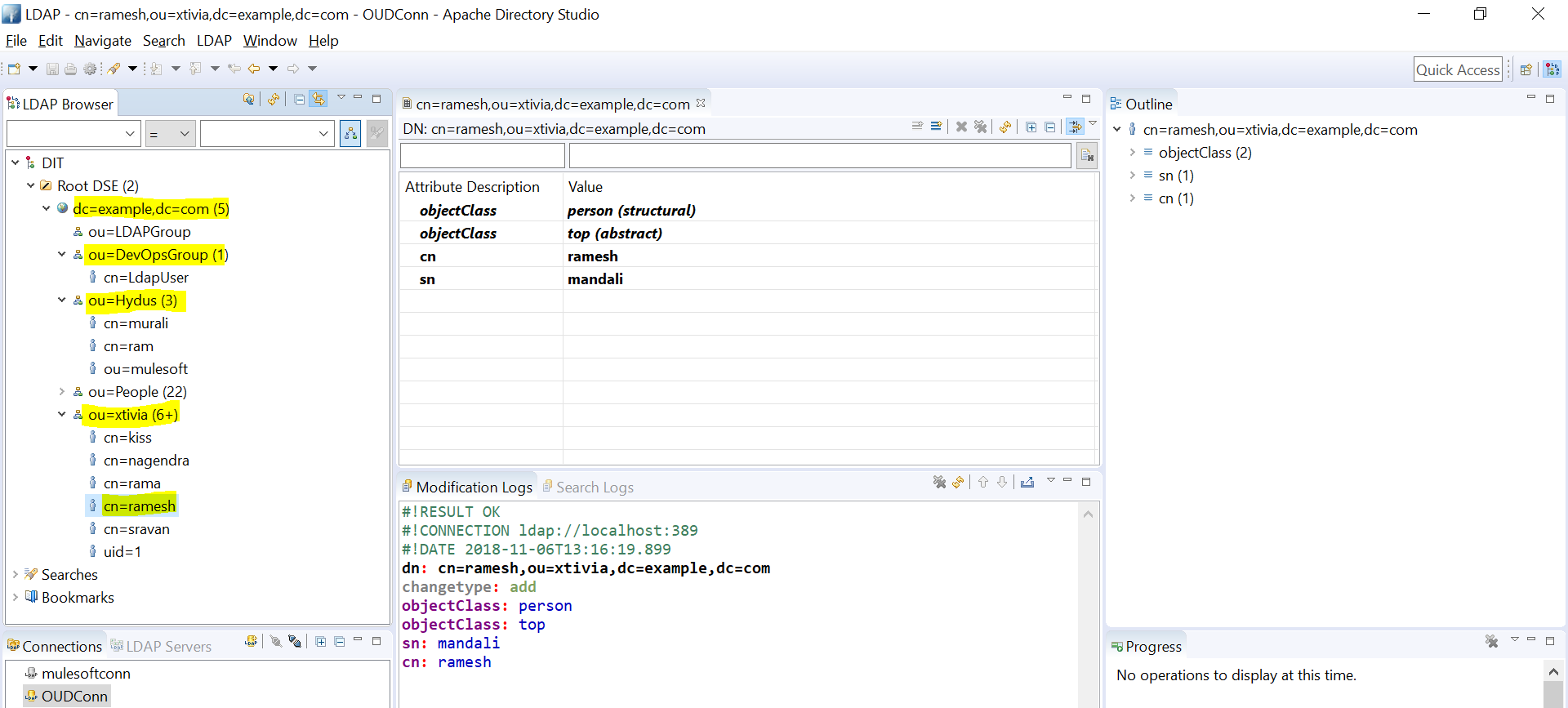Select mulesoftconn in the Connections list
This screenshot has width=1568, height=708.
[x=86, y=674]
